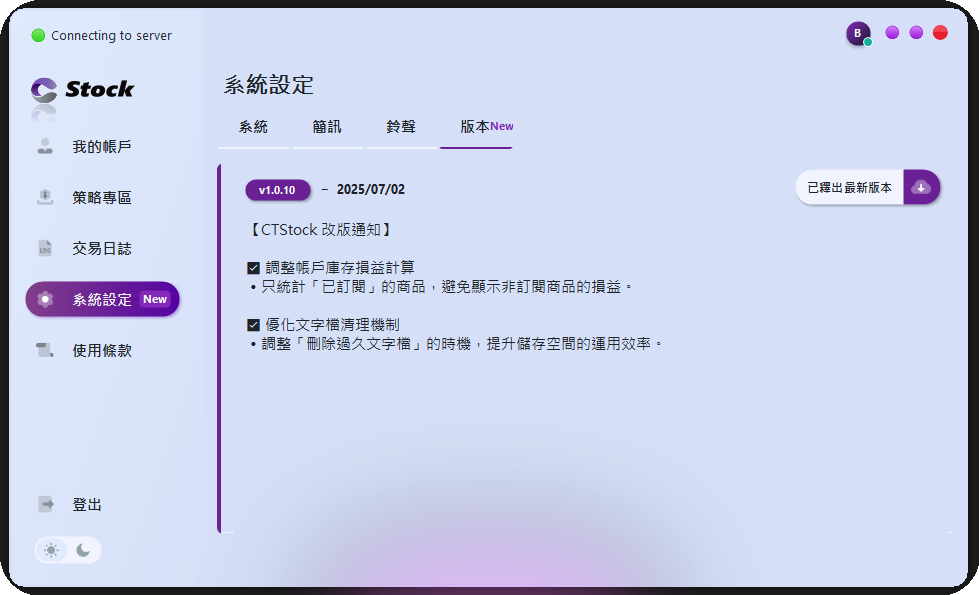The image size is (979, 595).
Task: Switch to light theme sun icon
Action: point(51,550)
